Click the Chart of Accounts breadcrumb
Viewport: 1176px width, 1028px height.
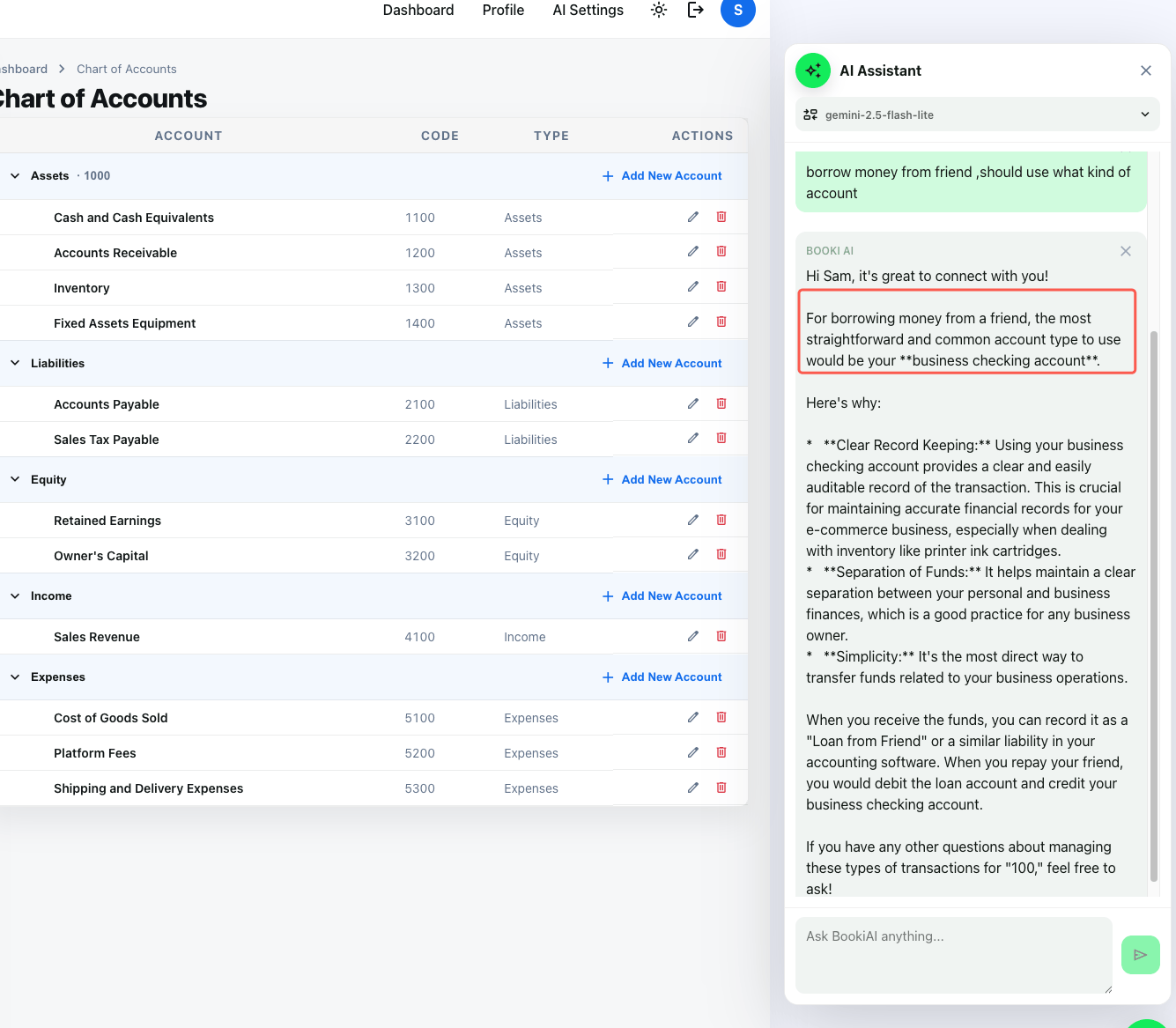point(126,69)
